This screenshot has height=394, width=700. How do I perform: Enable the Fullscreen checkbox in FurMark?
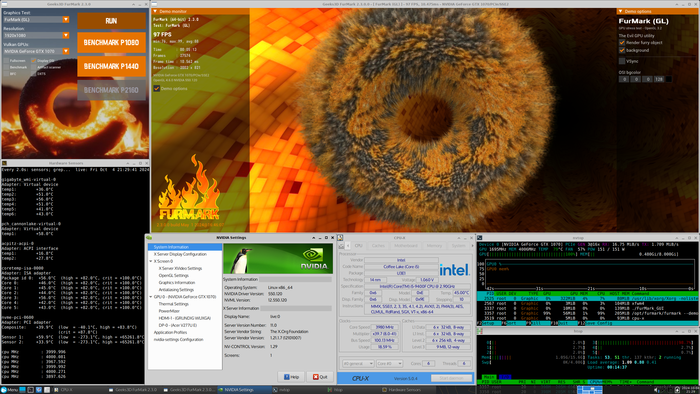pos(6,61)
